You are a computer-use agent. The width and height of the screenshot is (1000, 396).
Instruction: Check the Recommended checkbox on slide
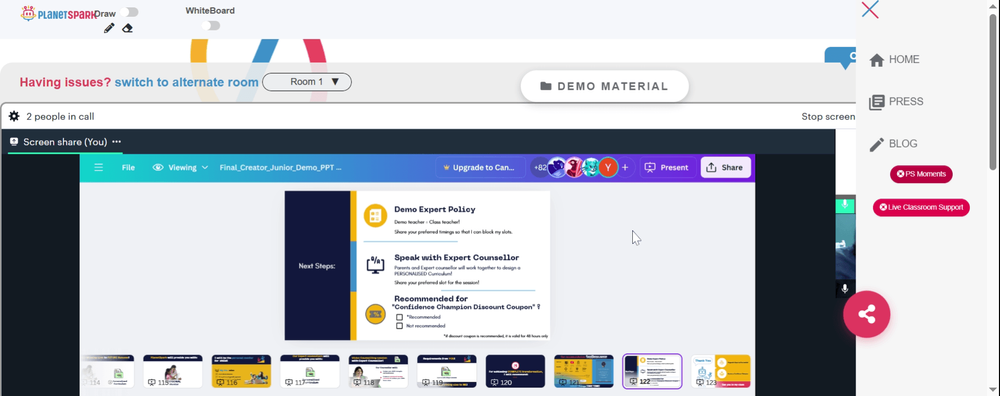click(x=400, y=317)
